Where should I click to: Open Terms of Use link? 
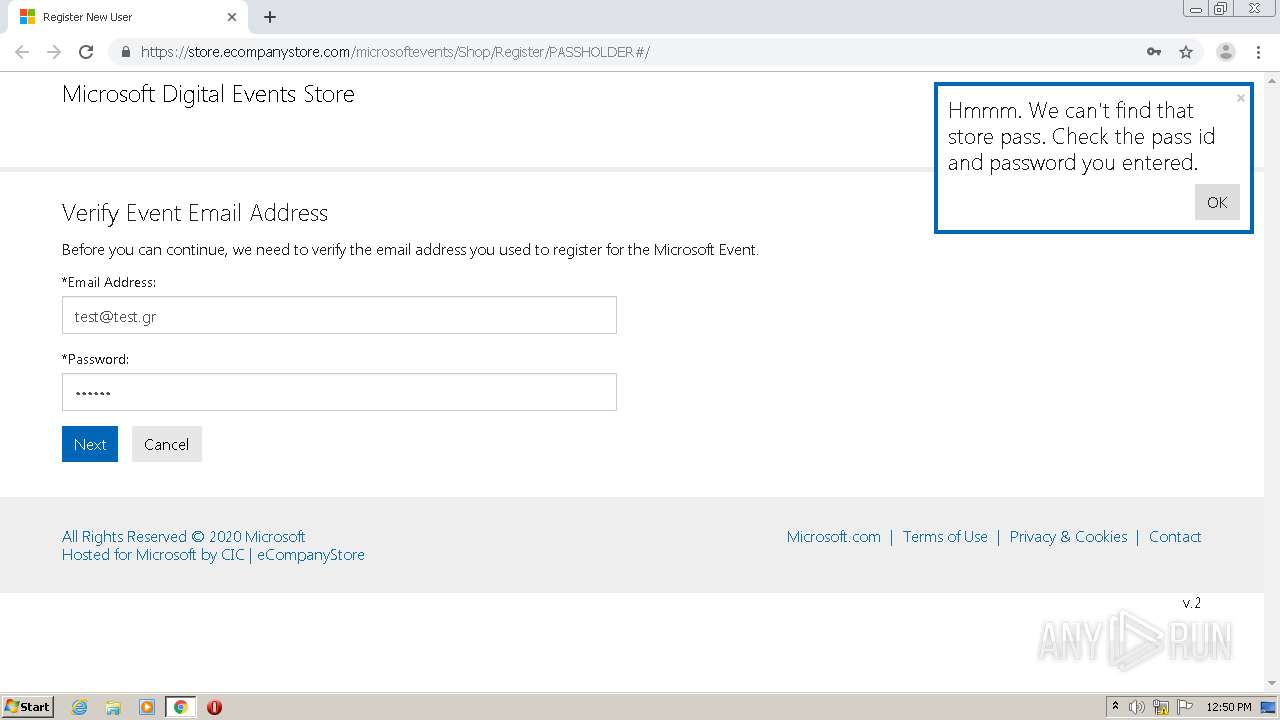tap(945, 537)
